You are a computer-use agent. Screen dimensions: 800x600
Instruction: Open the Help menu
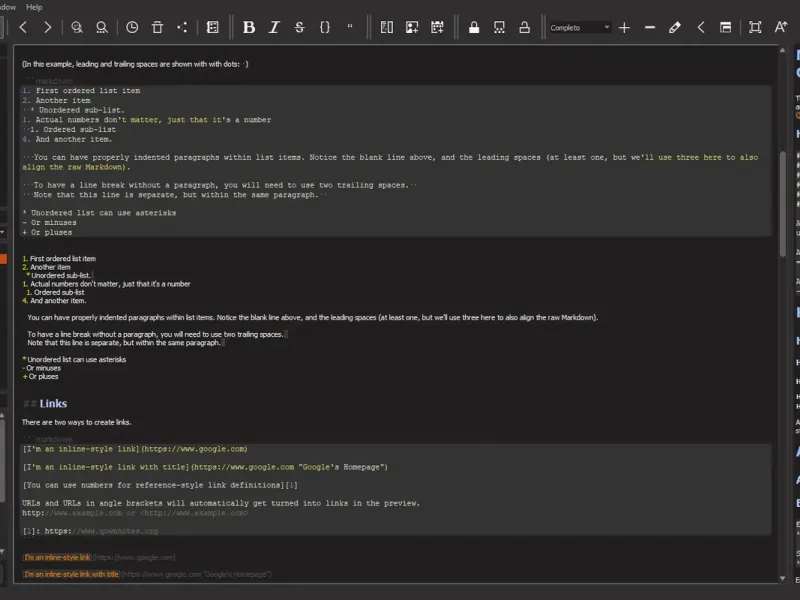point(34,7)
